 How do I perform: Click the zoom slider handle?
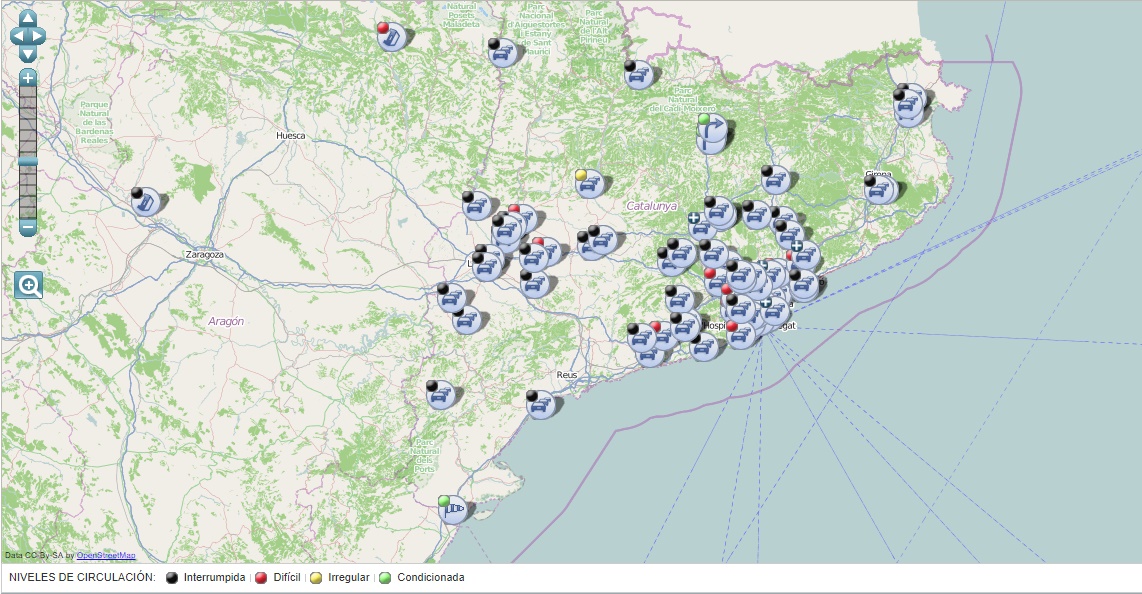(28, 162)
